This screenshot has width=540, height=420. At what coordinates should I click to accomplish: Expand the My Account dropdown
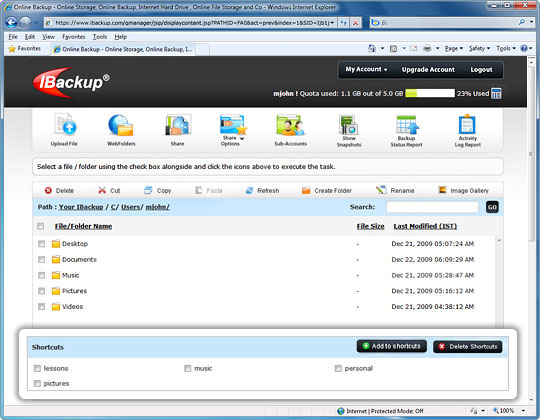(366, 70)
